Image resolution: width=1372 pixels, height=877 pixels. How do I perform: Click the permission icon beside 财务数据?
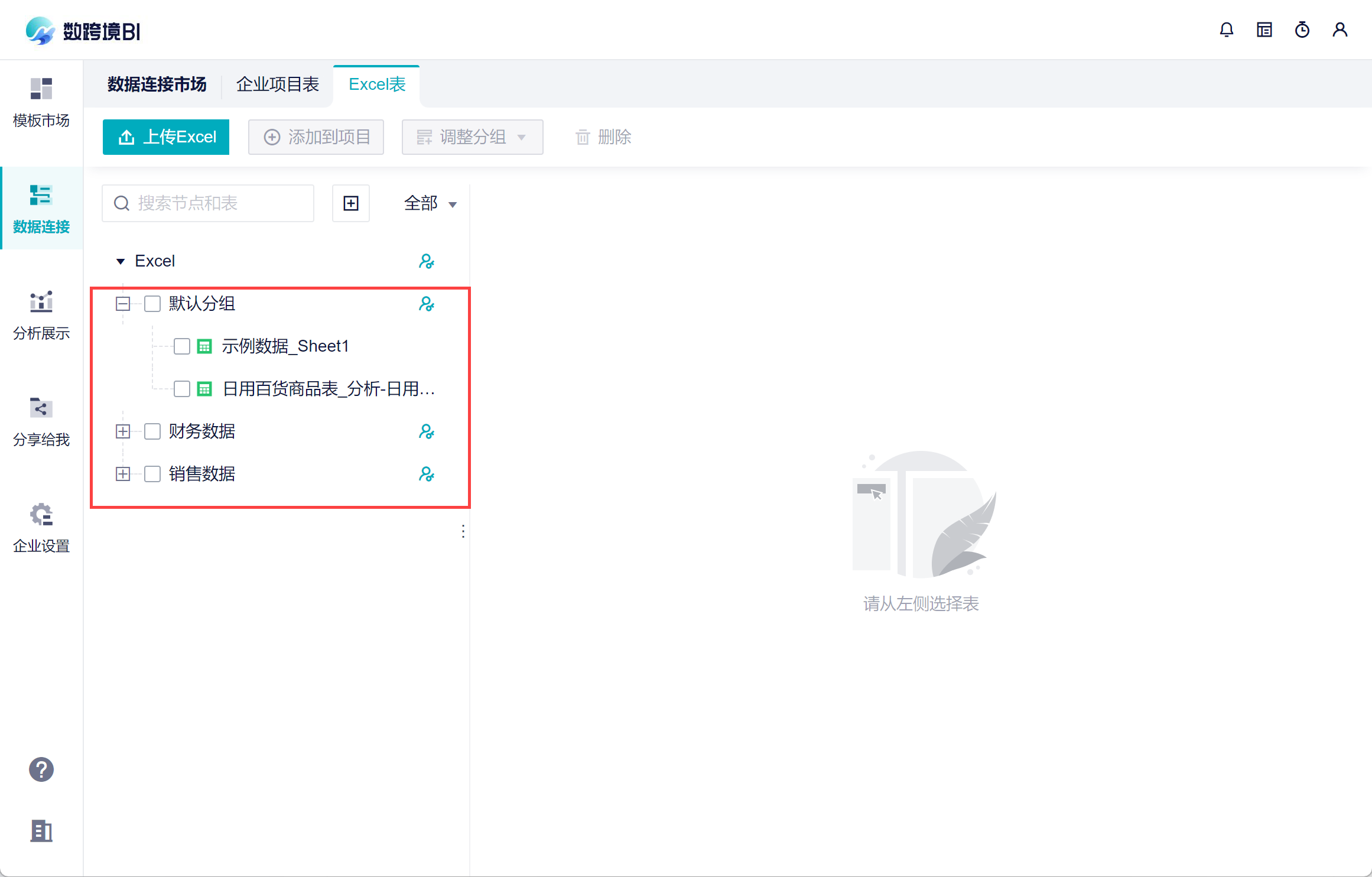click(426, 431)
